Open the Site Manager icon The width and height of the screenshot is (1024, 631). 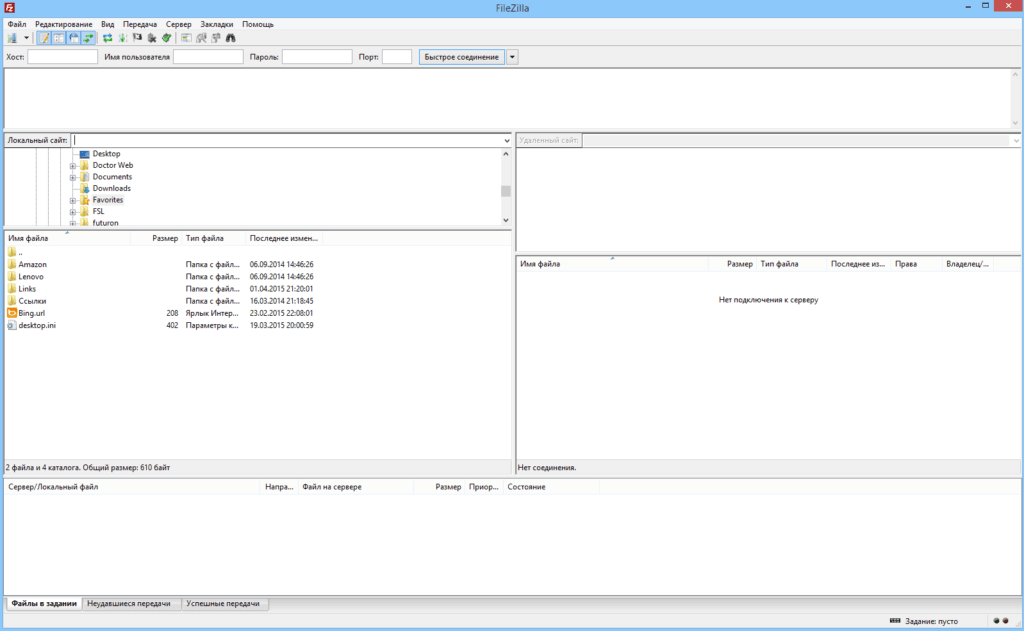[12, 39]
